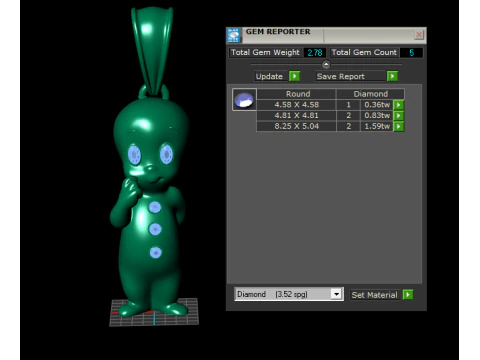
Task: Click the quantity 2 cell in 8.25 row
Action: [348, 126]
